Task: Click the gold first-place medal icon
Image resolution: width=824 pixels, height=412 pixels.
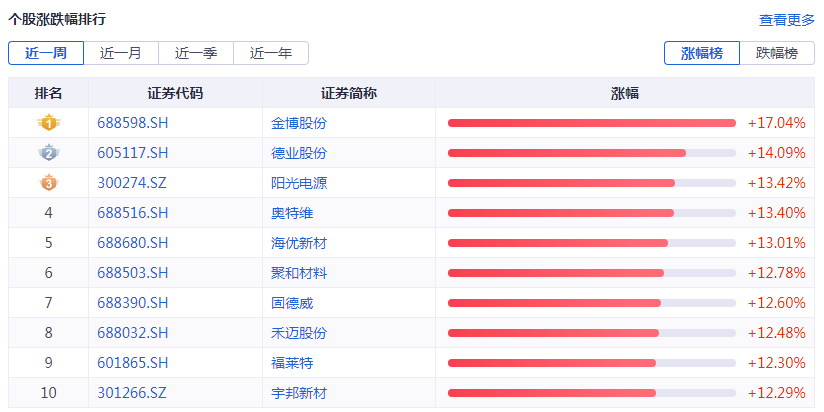Action: point(48,123)
